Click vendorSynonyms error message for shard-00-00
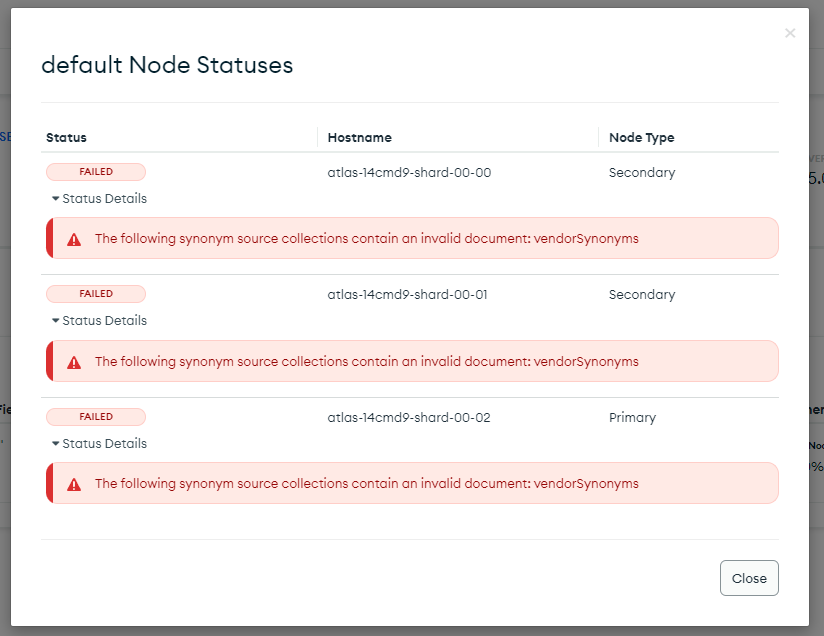This screenshot has width=824, height=636. click(366, 239)
